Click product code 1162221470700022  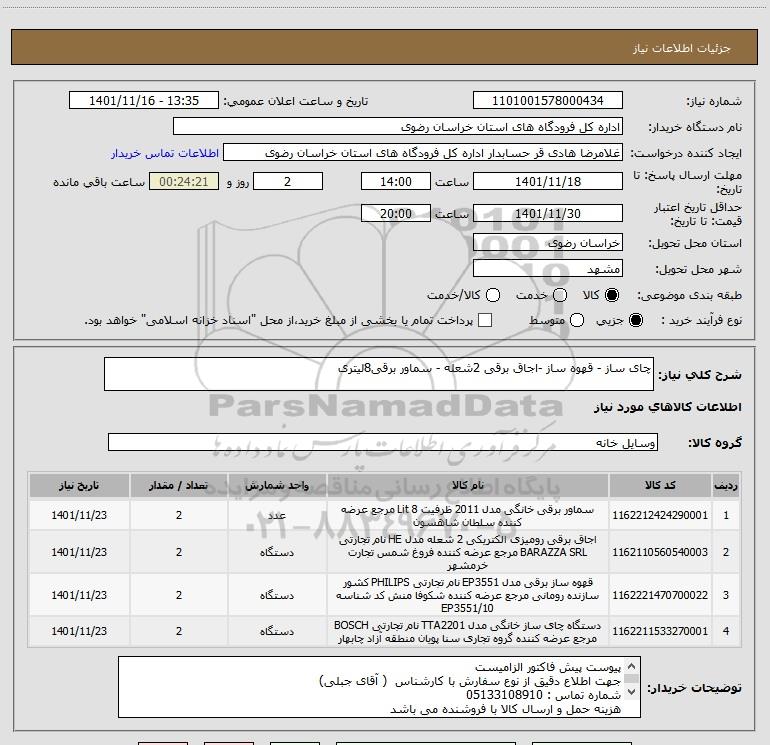click(x=660, y=595)
